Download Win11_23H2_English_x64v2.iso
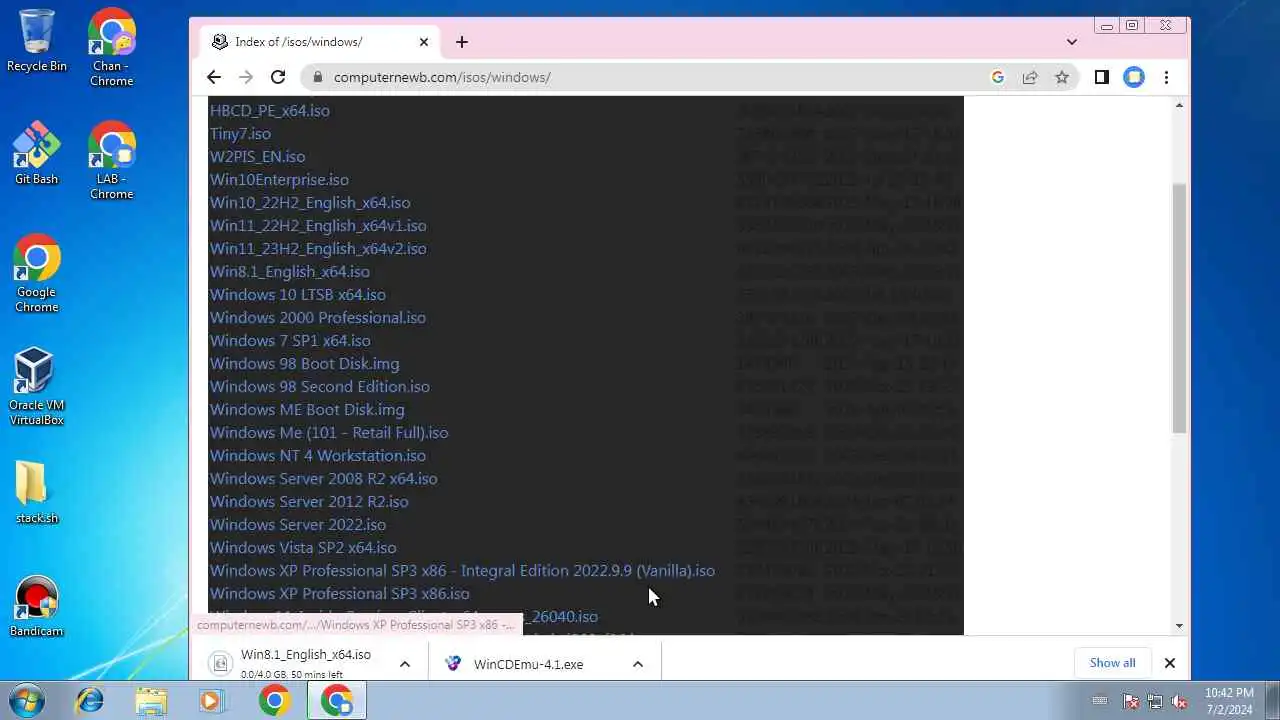Viewport: 1280px width, 720px height. click(x=318, y=248)
